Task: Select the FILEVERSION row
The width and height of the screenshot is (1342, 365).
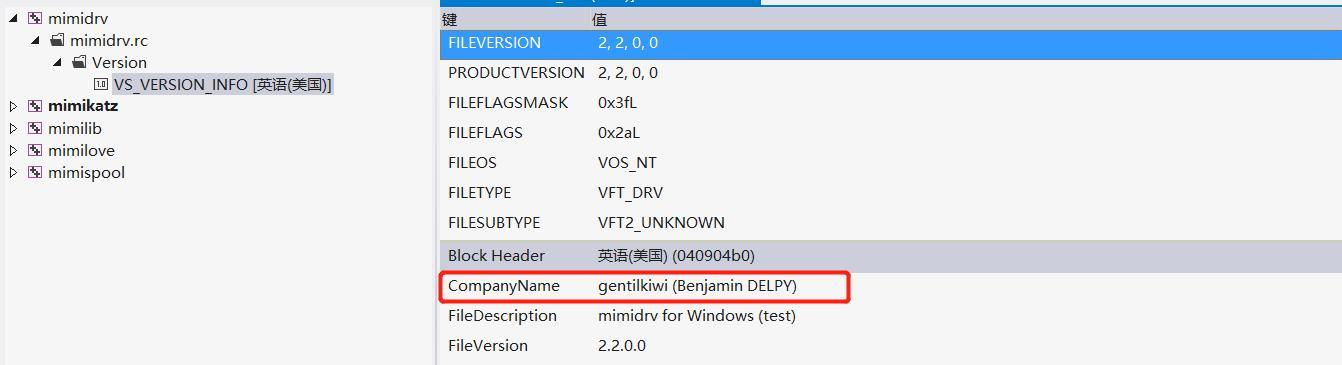Action: coord(891,43)
